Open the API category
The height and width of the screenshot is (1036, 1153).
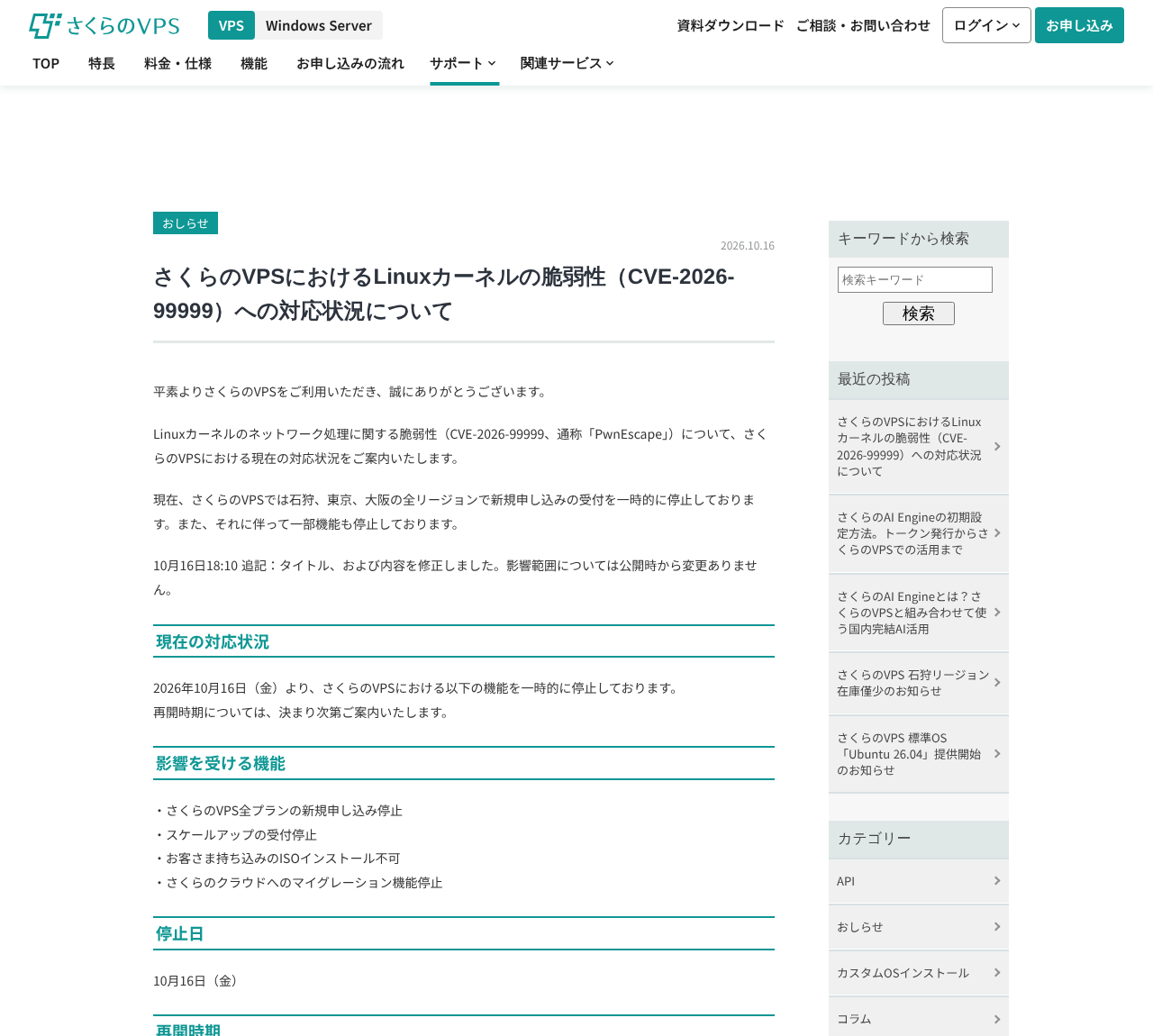click(x=919, y=881)
